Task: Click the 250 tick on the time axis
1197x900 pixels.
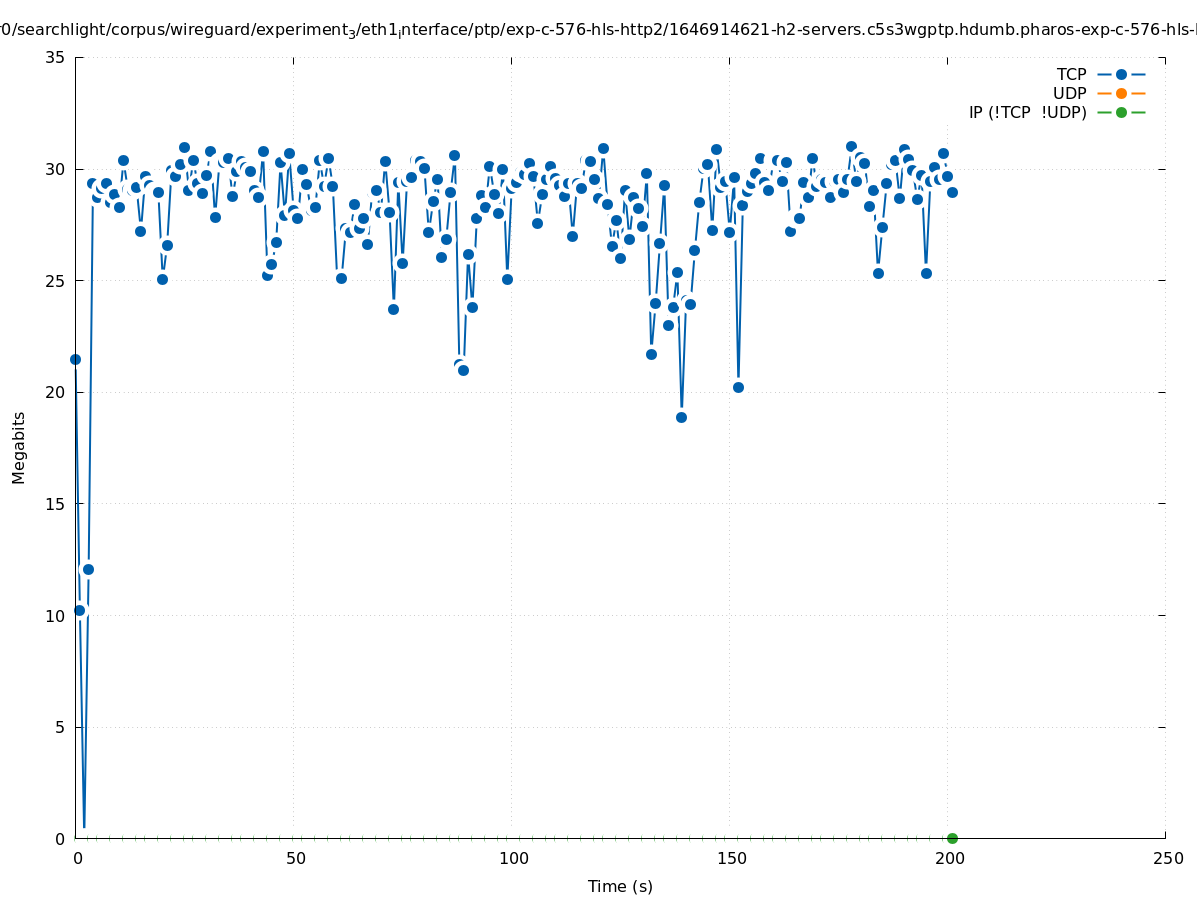Action: [1167, 858]
